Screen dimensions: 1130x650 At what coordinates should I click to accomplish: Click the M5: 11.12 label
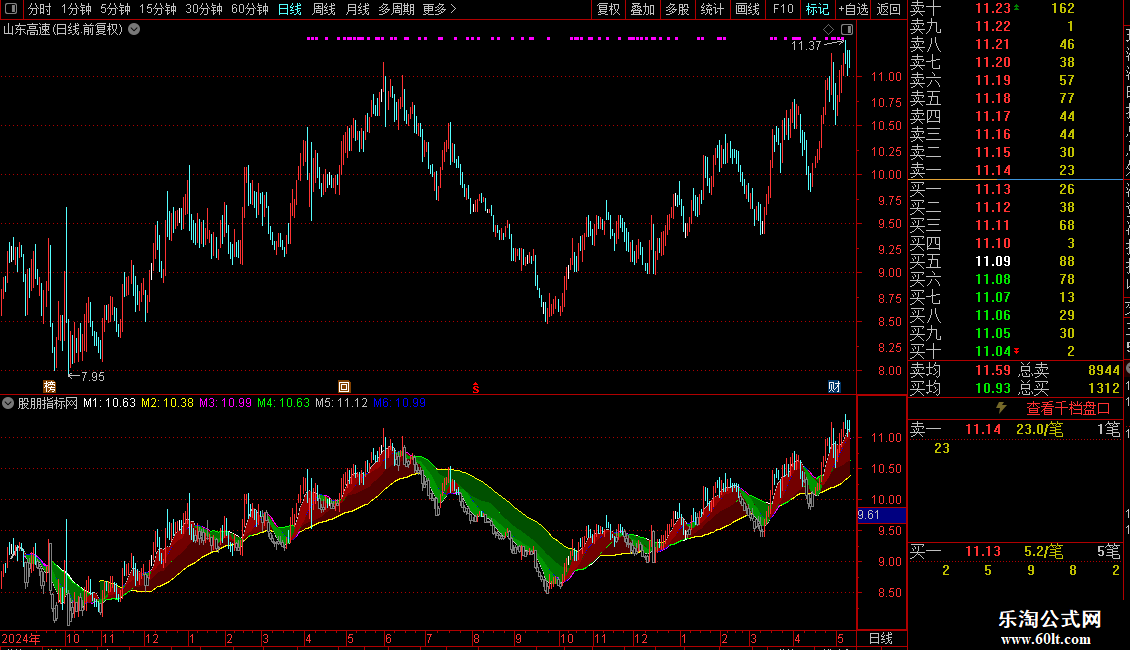click(x=341, y=404)
